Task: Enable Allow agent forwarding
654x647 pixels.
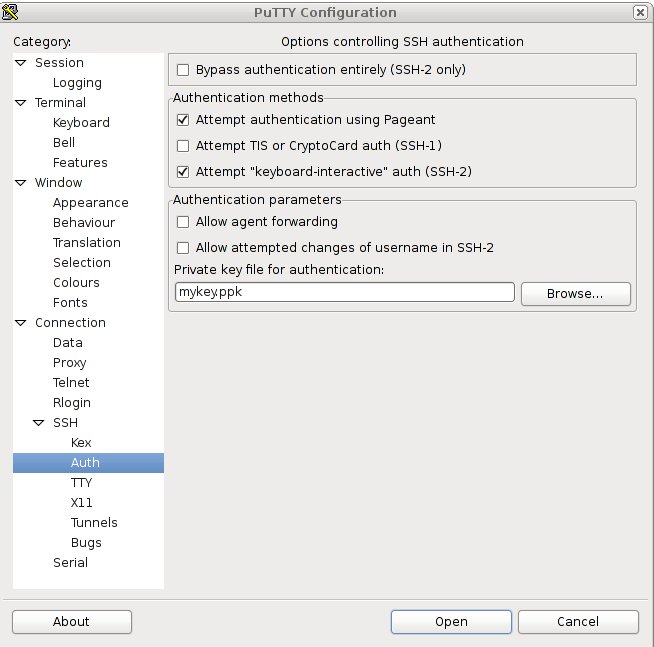Action: 183,222
